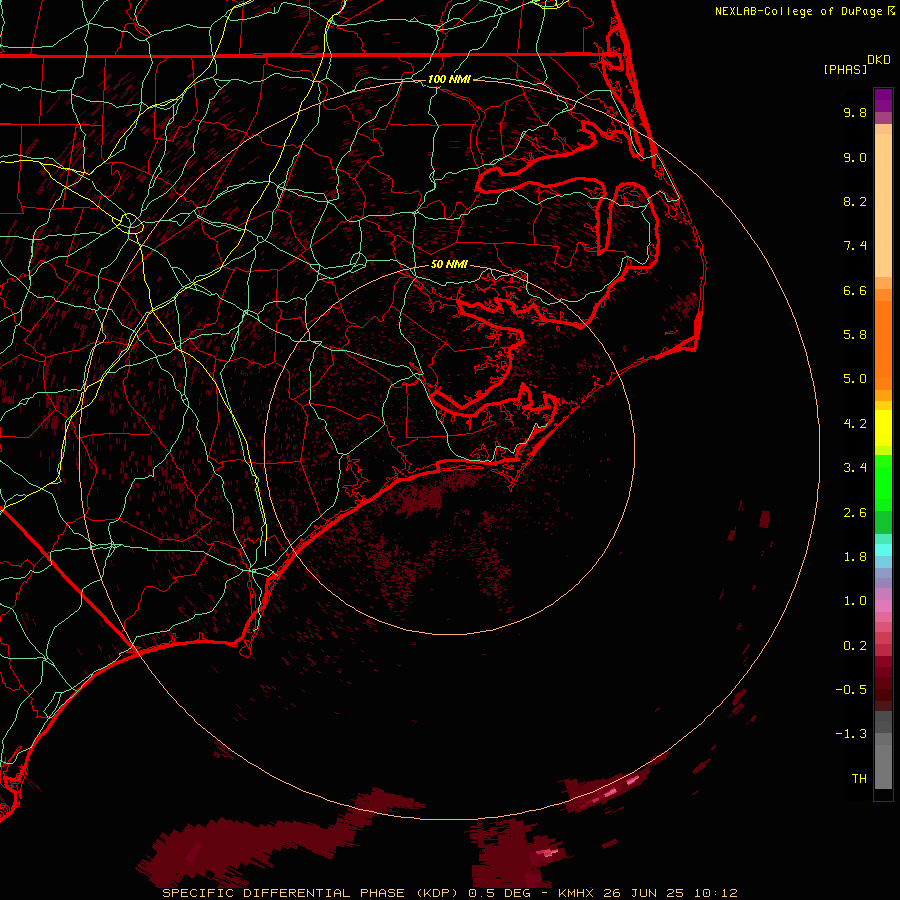
Task: Click the 8.2 value on the color scale
Action: click(x=855, y=201)
